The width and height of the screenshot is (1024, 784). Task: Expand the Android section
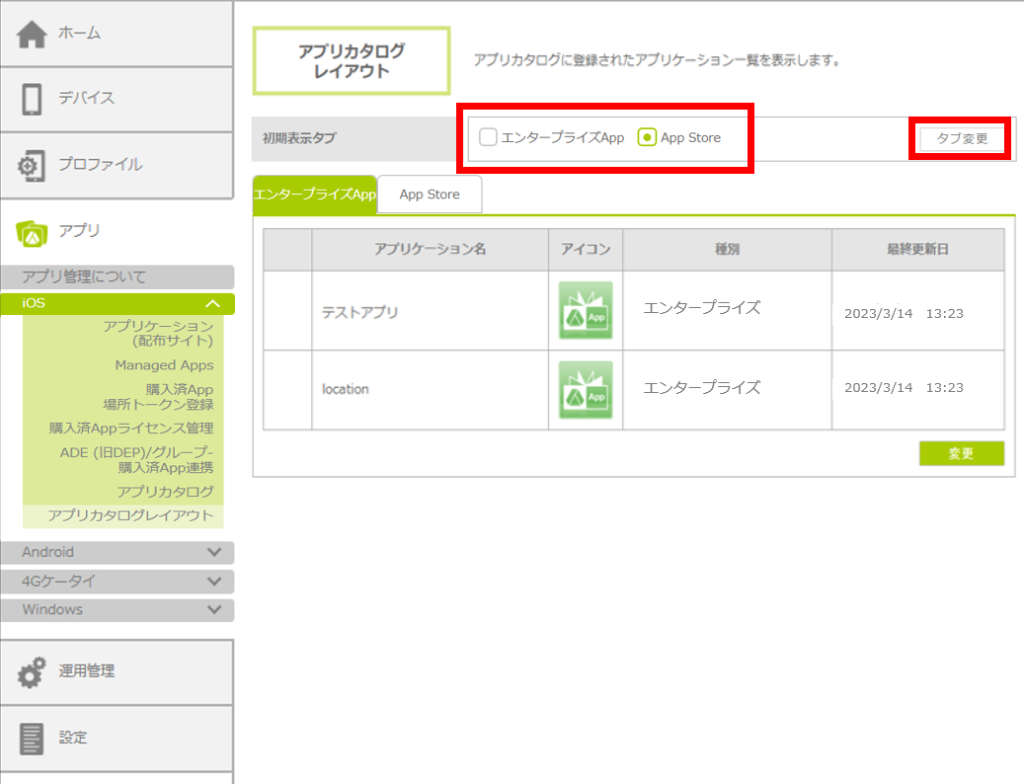[x=213, y=552]
